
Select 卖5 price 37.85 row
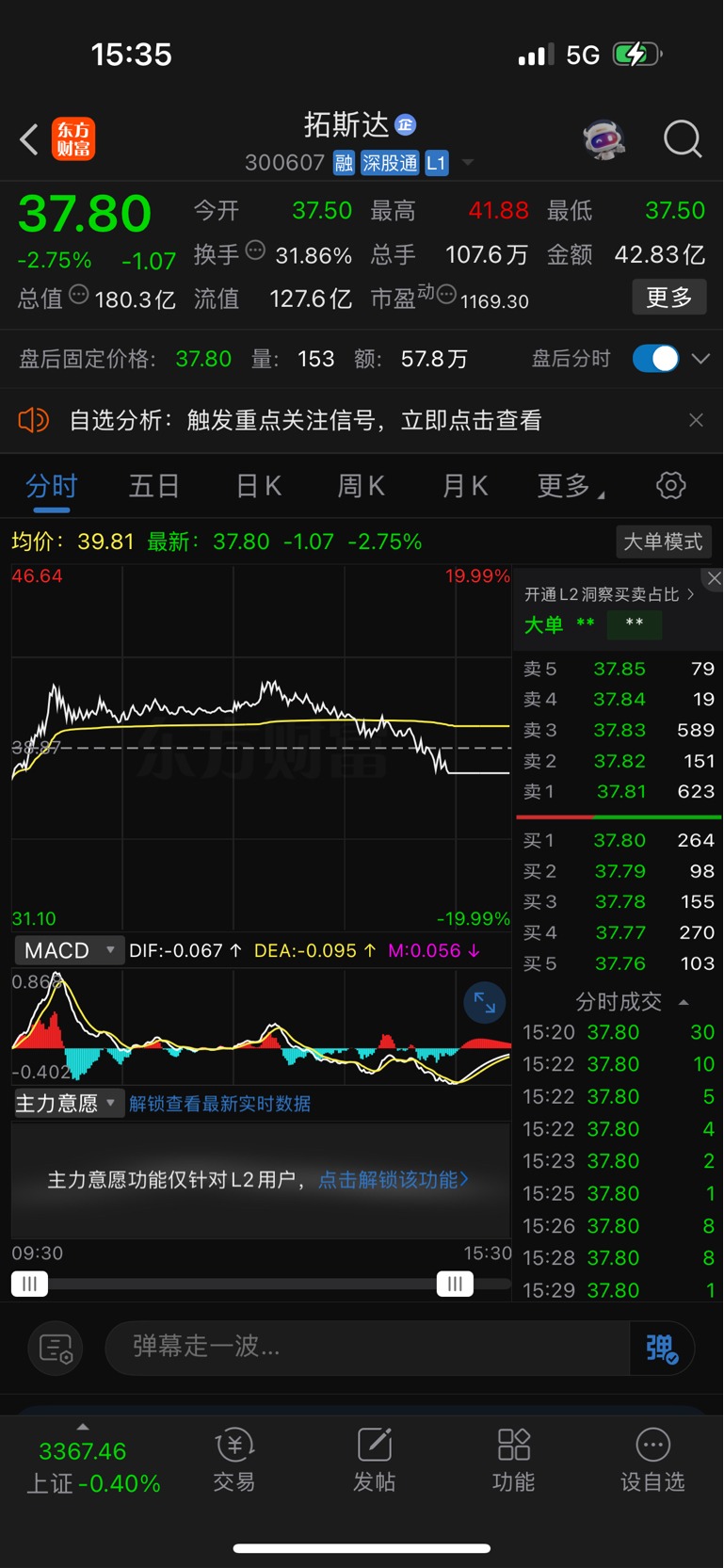tap(619, 669)
